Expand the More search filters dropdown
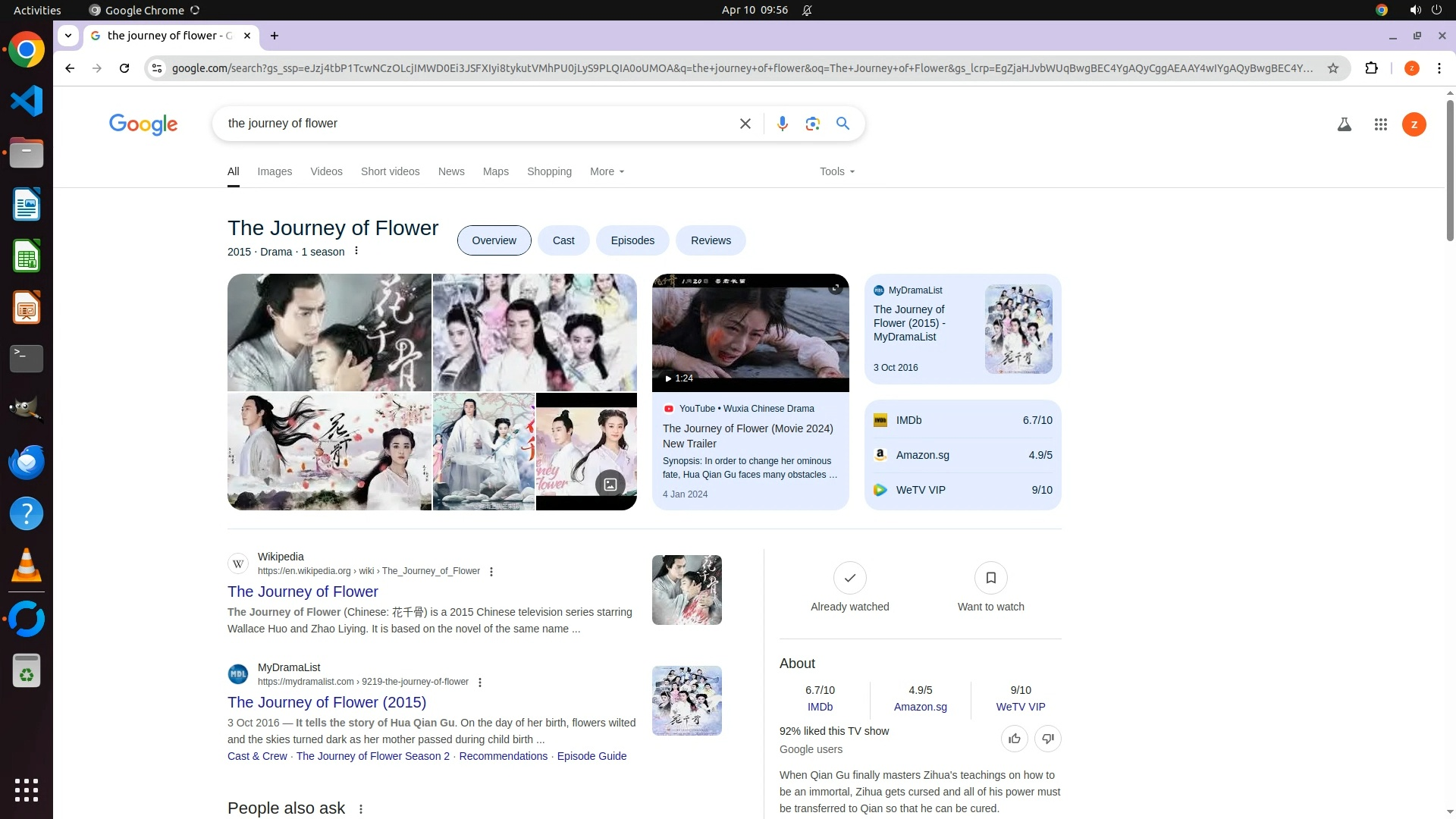This screenshot has width=1456, height=819. click(607, 171)
